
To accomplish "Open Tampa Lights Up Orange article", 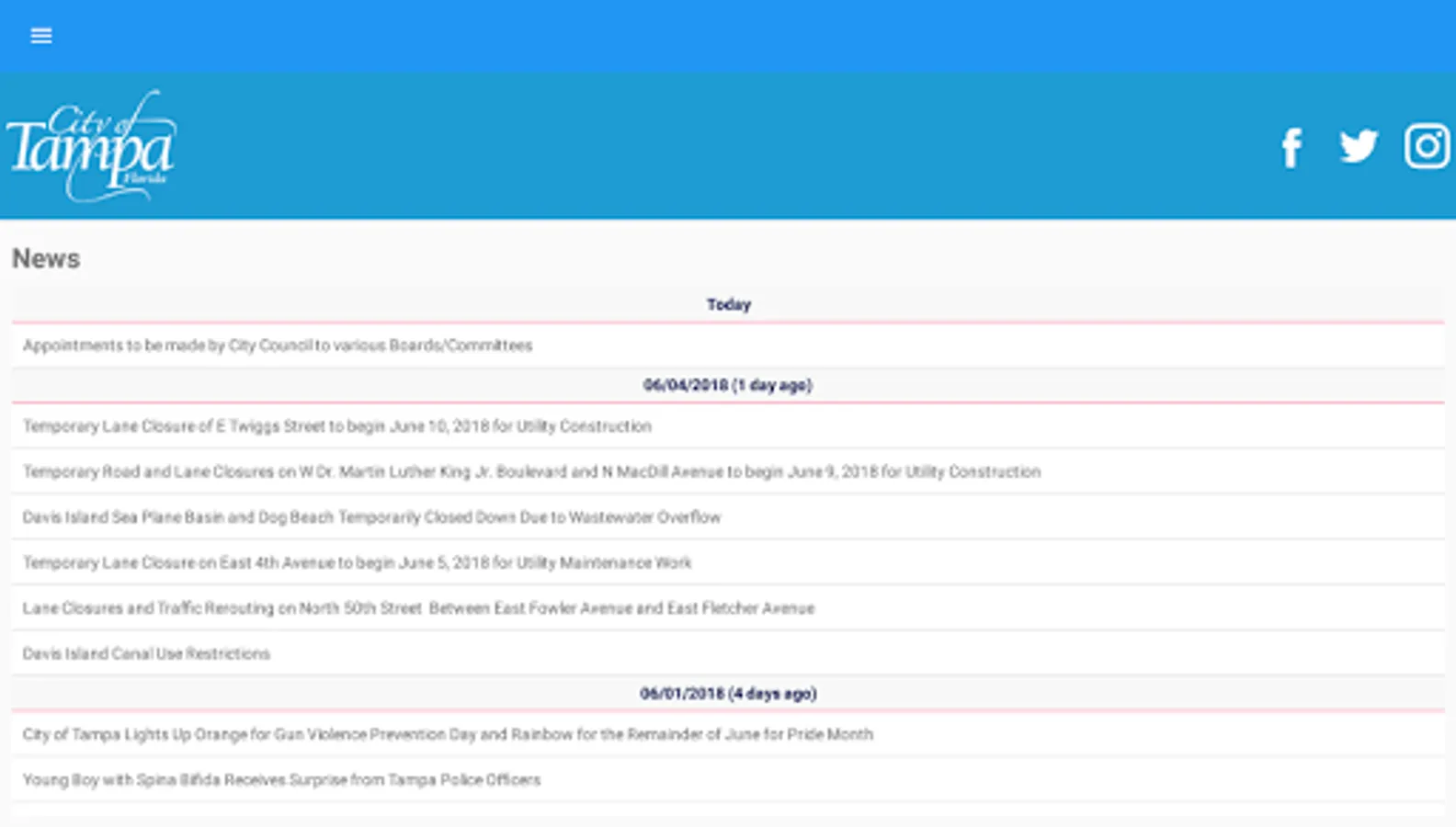I will click(x=728, y=734).
